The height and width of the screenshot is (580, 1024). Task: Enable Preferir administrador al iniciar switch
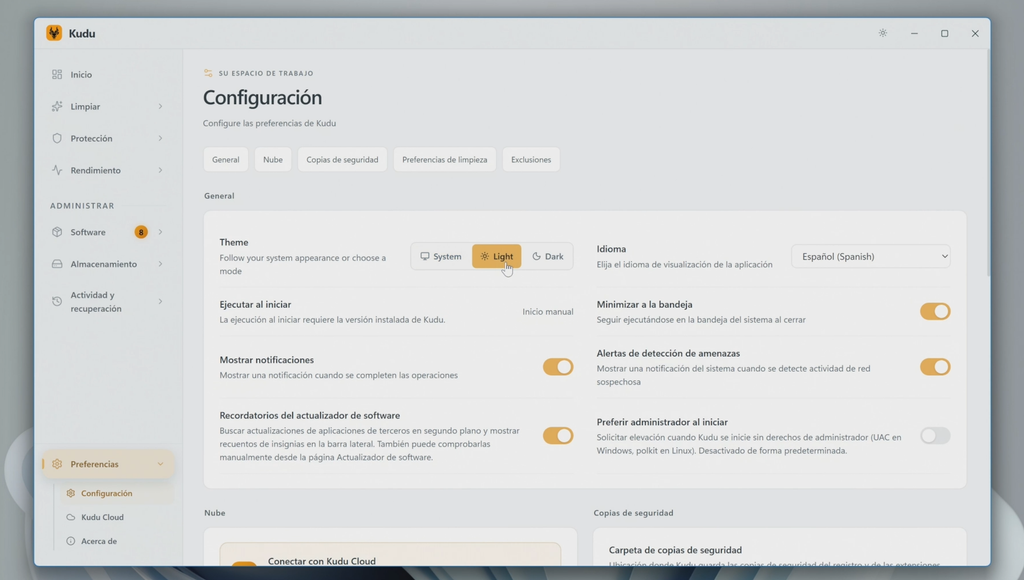point(935,436)
